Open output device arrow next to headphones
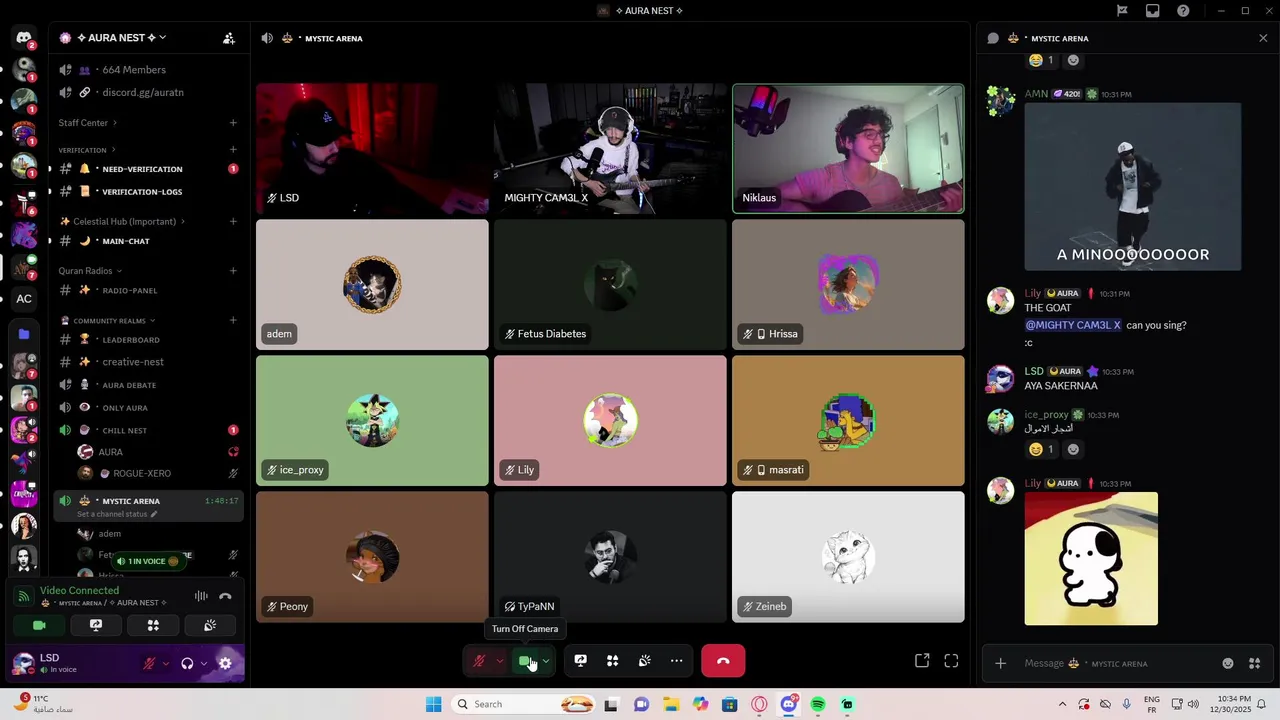Screen dimensions: 1280x720 click(203, 663)
